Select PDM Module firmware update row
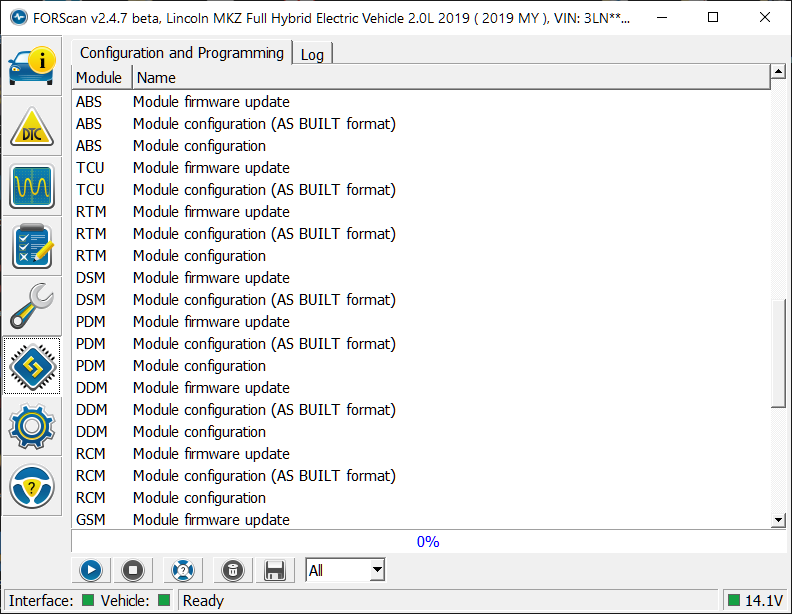Image resolution: width=792 pixels, height=614 pixels. tap(421, 322)
